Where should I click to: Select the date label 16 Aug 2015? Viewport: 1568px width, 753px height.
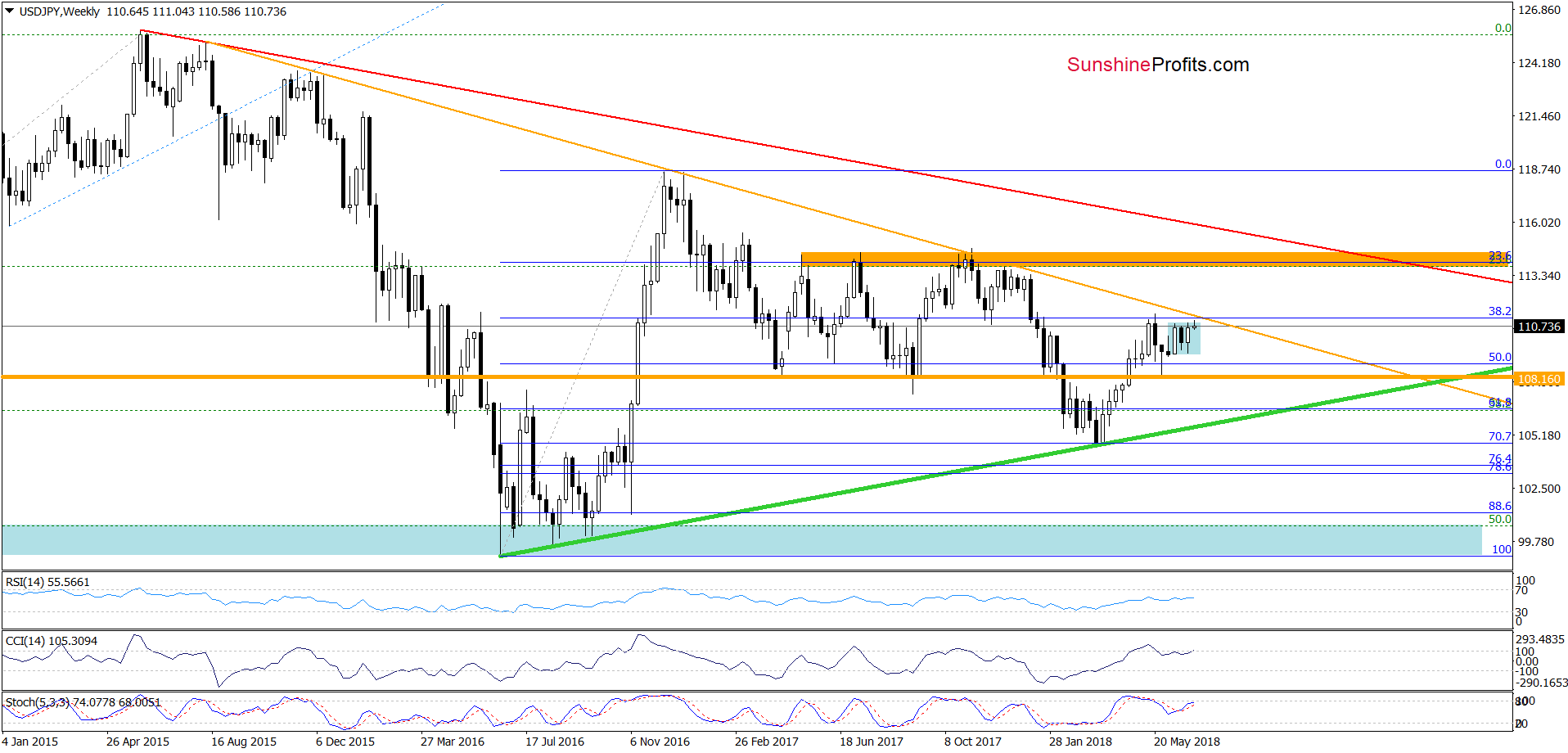244,742
